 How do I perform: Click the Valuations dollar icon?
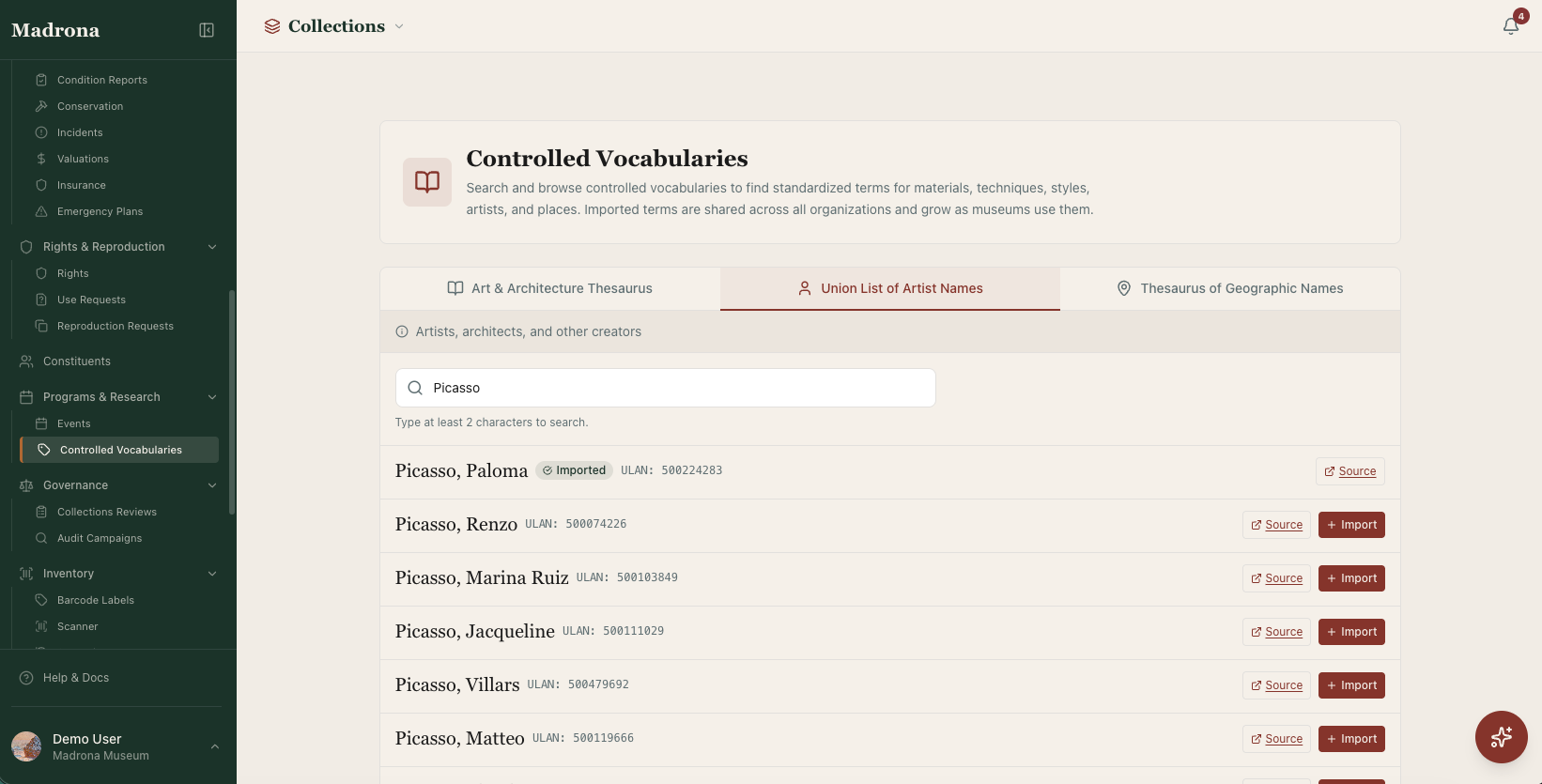[x=41, y=159]
